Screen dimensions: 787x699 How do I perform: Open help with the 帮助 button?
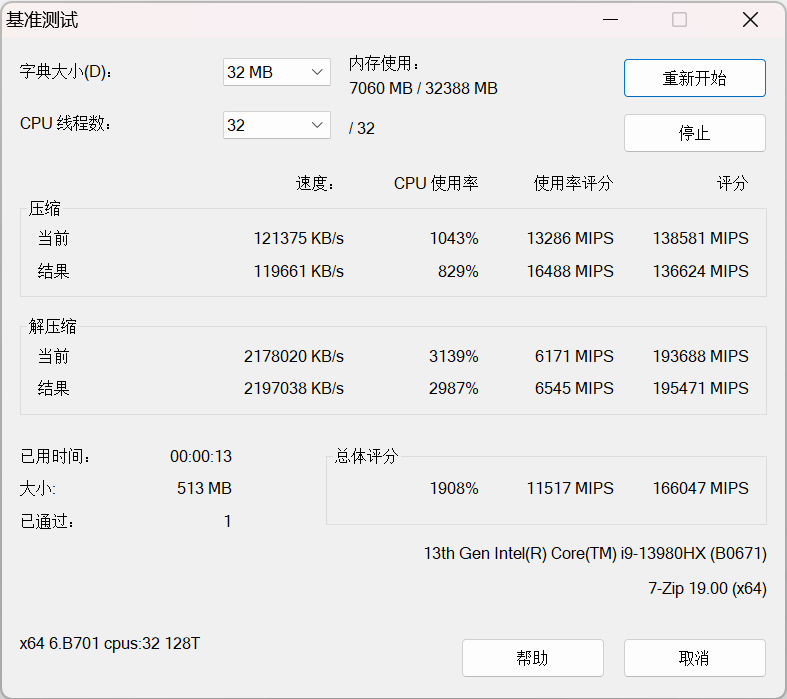[x=532, y=658]
